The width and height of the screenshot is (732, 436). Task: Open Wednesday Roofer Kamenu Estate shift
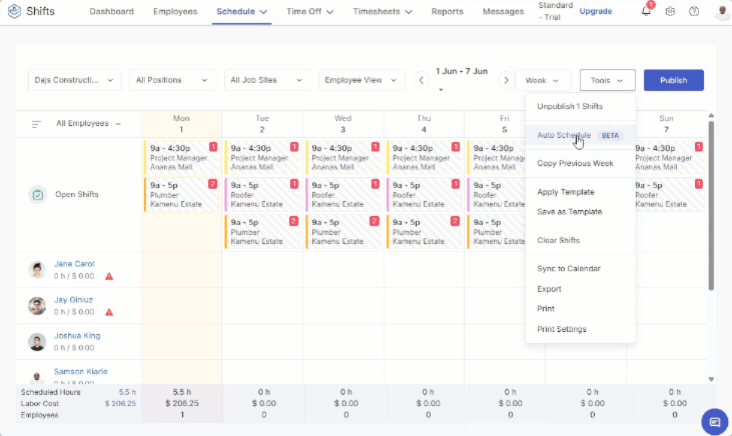pos(343,194)
